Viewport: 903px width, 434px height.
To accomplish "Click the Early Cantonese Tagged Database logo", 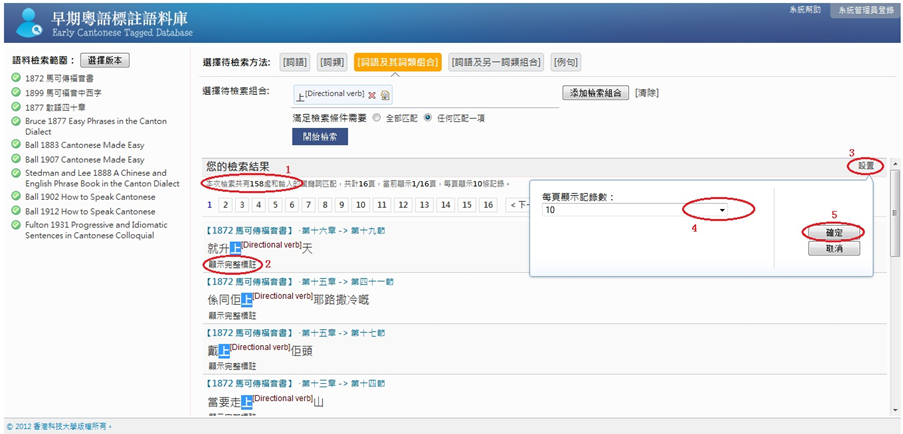I will [x=100, y=19].
